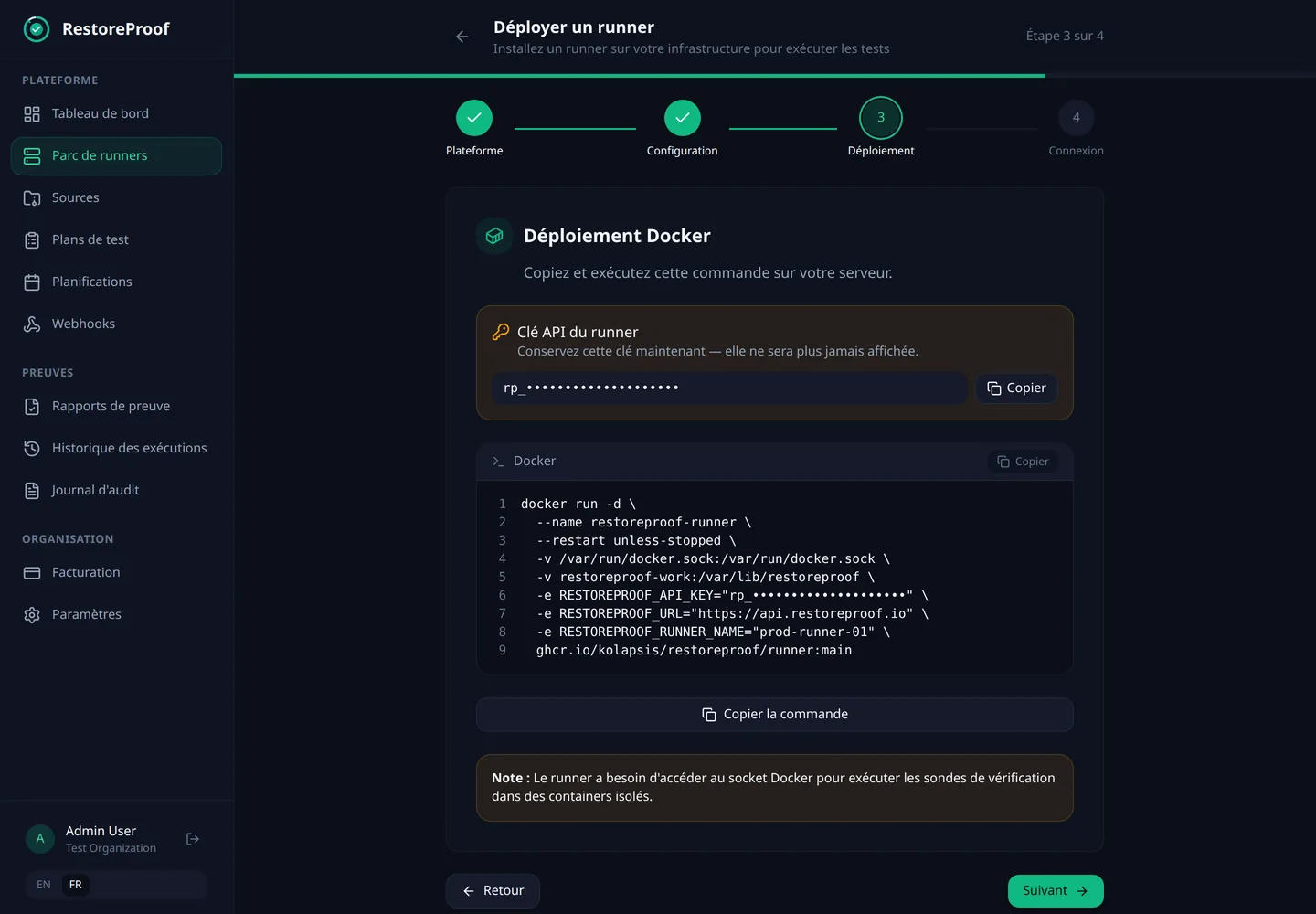Click code line 'docker run -d \'
Screen dimensions: 1316x914
(578, 505)
